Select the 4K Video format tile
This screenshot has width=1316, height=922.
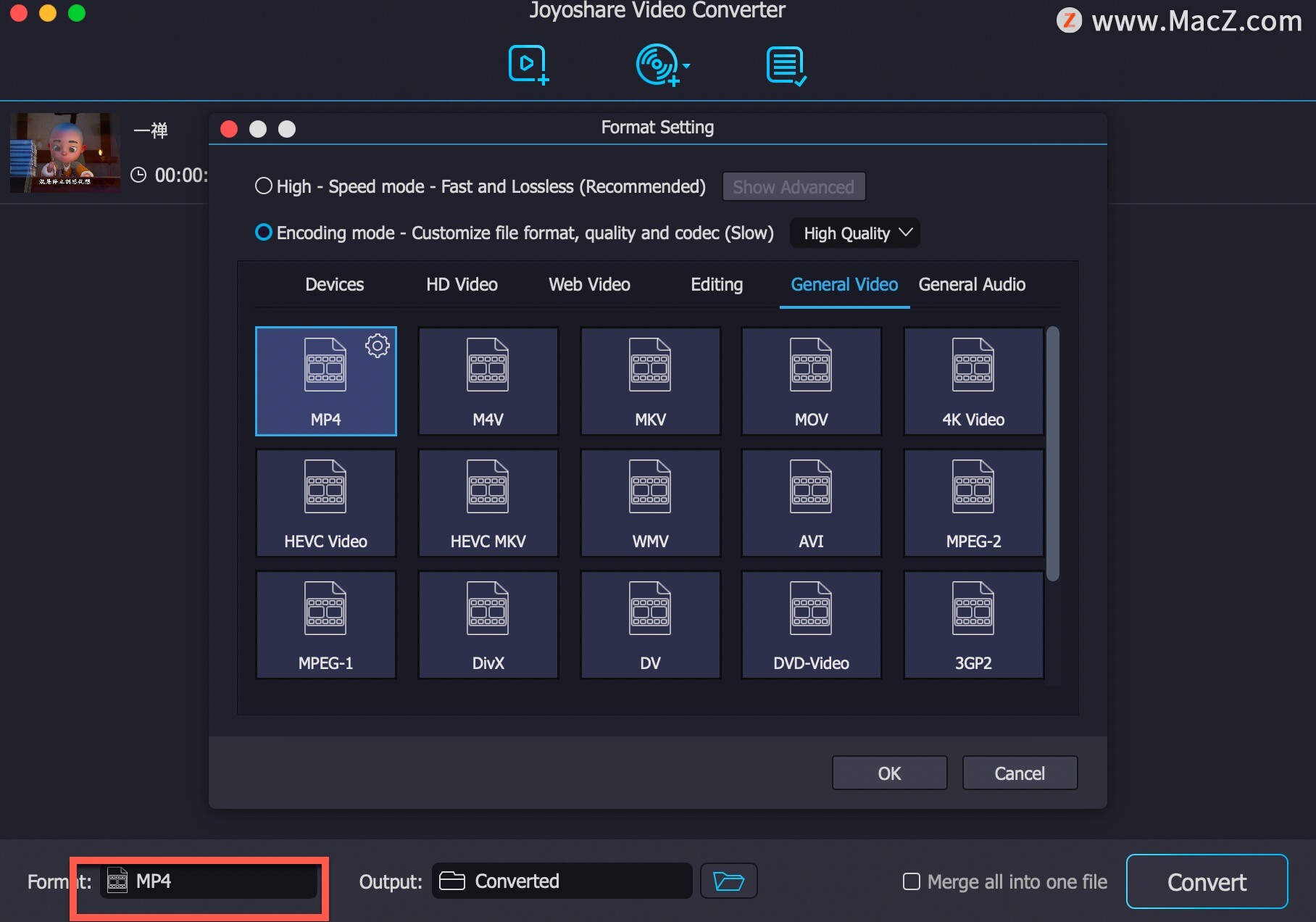point(974,381)
